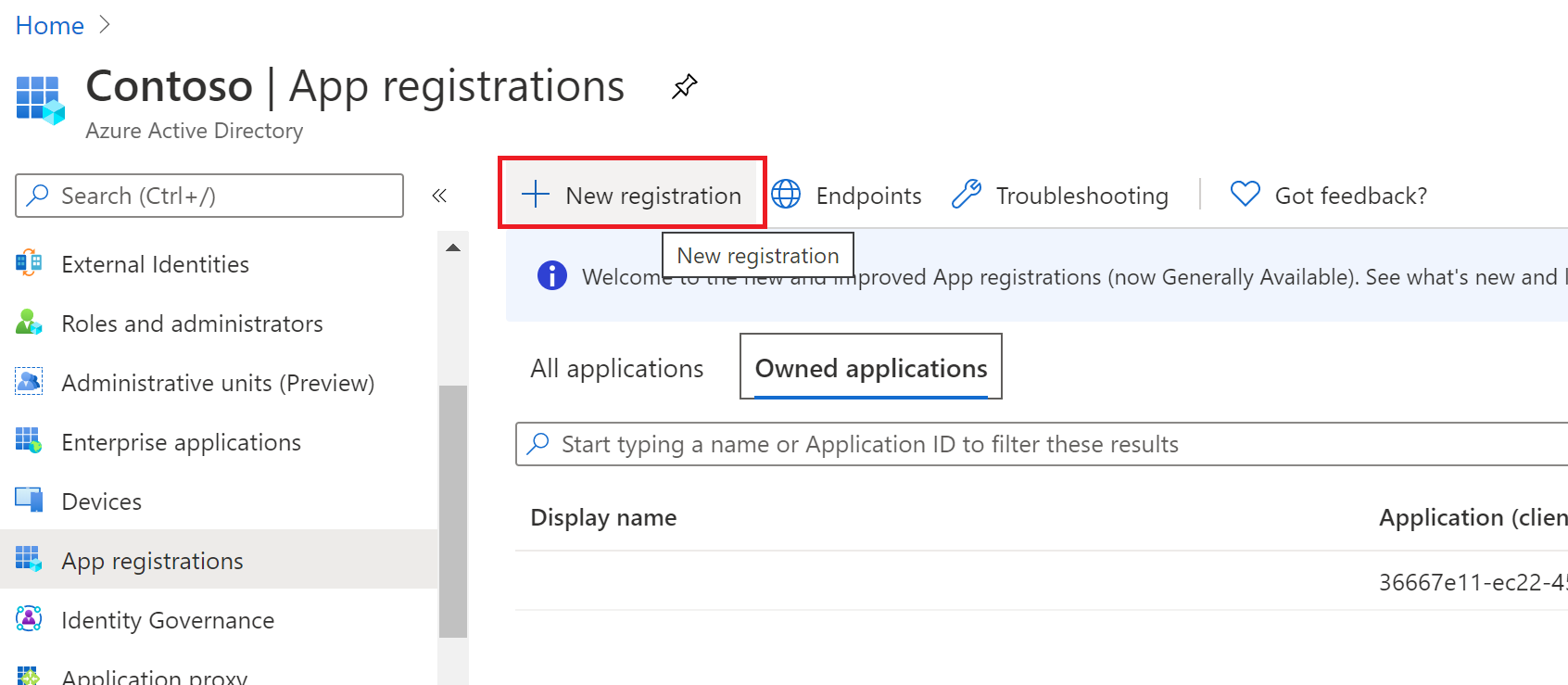Click the Enterprise applications icon
This screenshot has width=1568, height=685.
click(x=29, y=441)
